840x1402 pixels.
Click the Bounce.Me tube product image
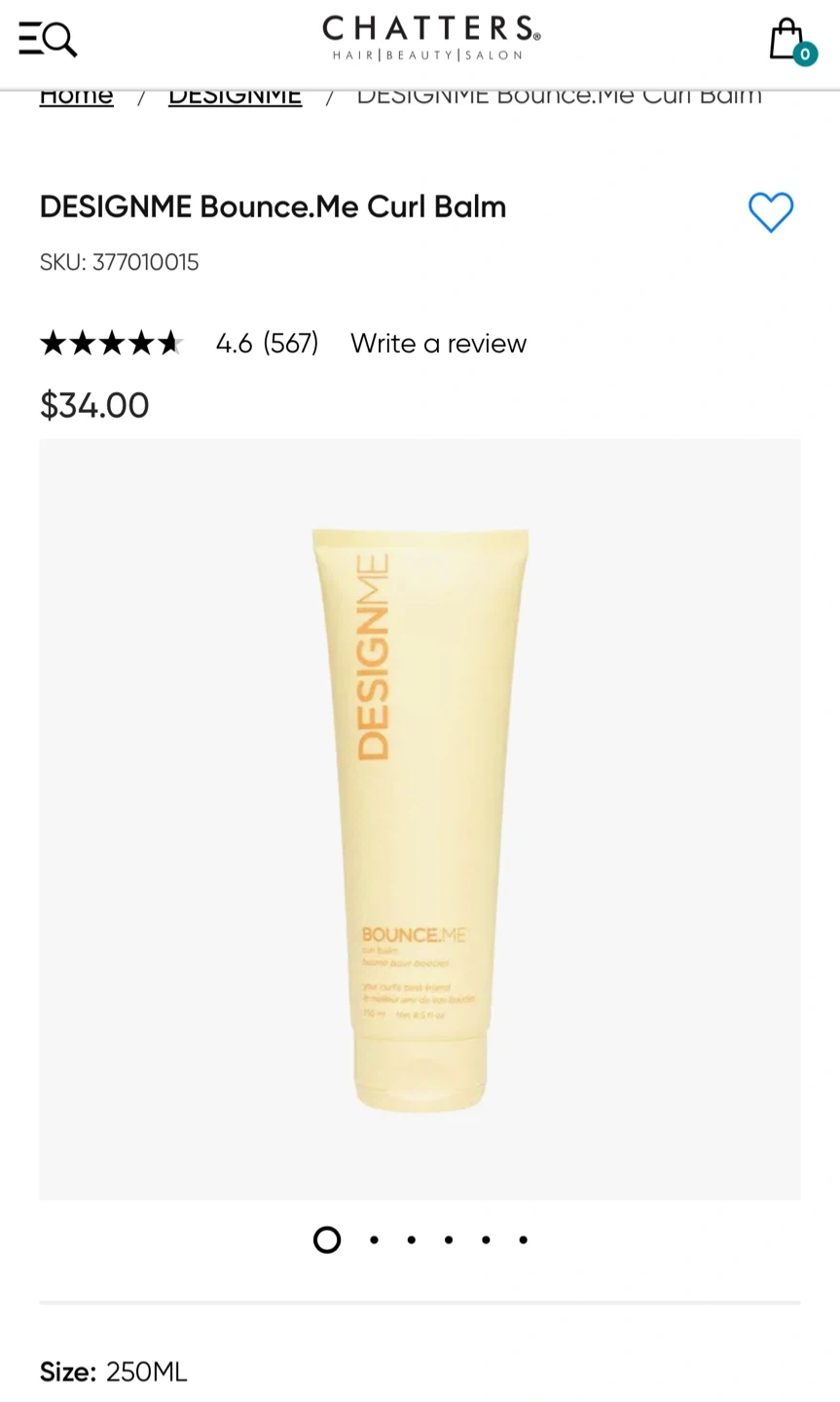pyautogui.click(x=420, y=819)
